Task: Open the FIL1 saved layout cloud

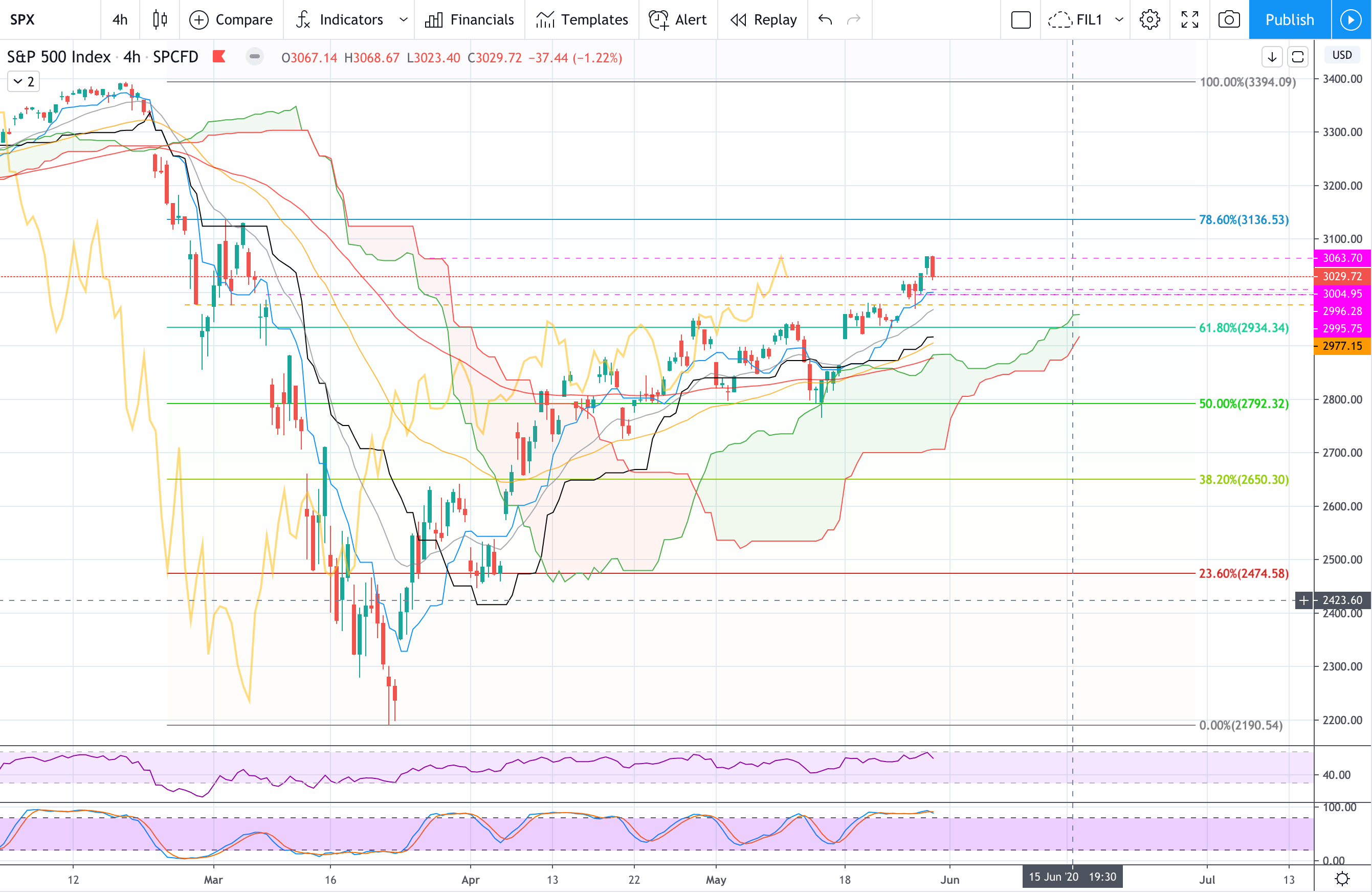Action: point(1075,19)
